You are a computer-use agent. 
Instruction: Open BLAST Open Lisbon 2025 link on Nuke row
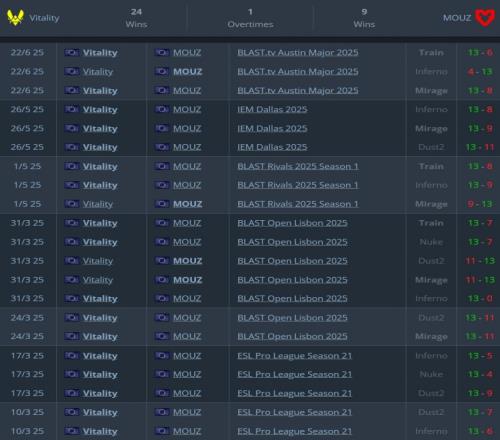(x=292, y=242)
